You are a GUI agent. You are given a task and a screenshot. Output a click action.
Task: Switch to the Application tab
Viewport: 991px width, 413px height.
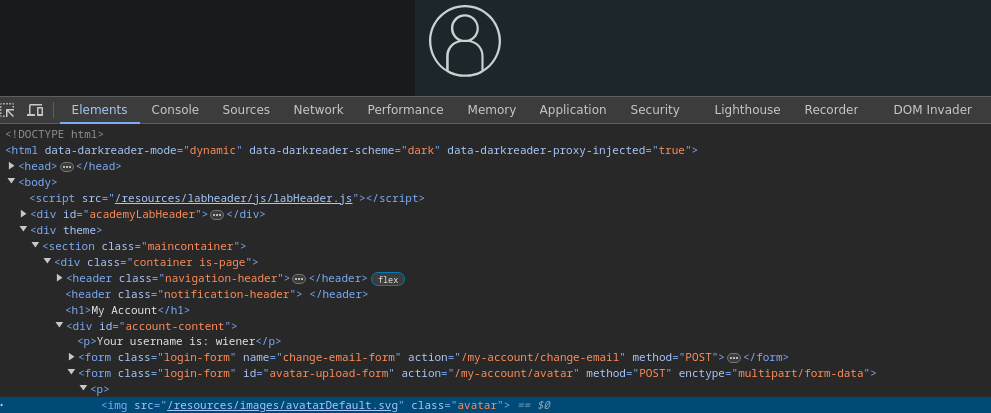click(573, 110)
